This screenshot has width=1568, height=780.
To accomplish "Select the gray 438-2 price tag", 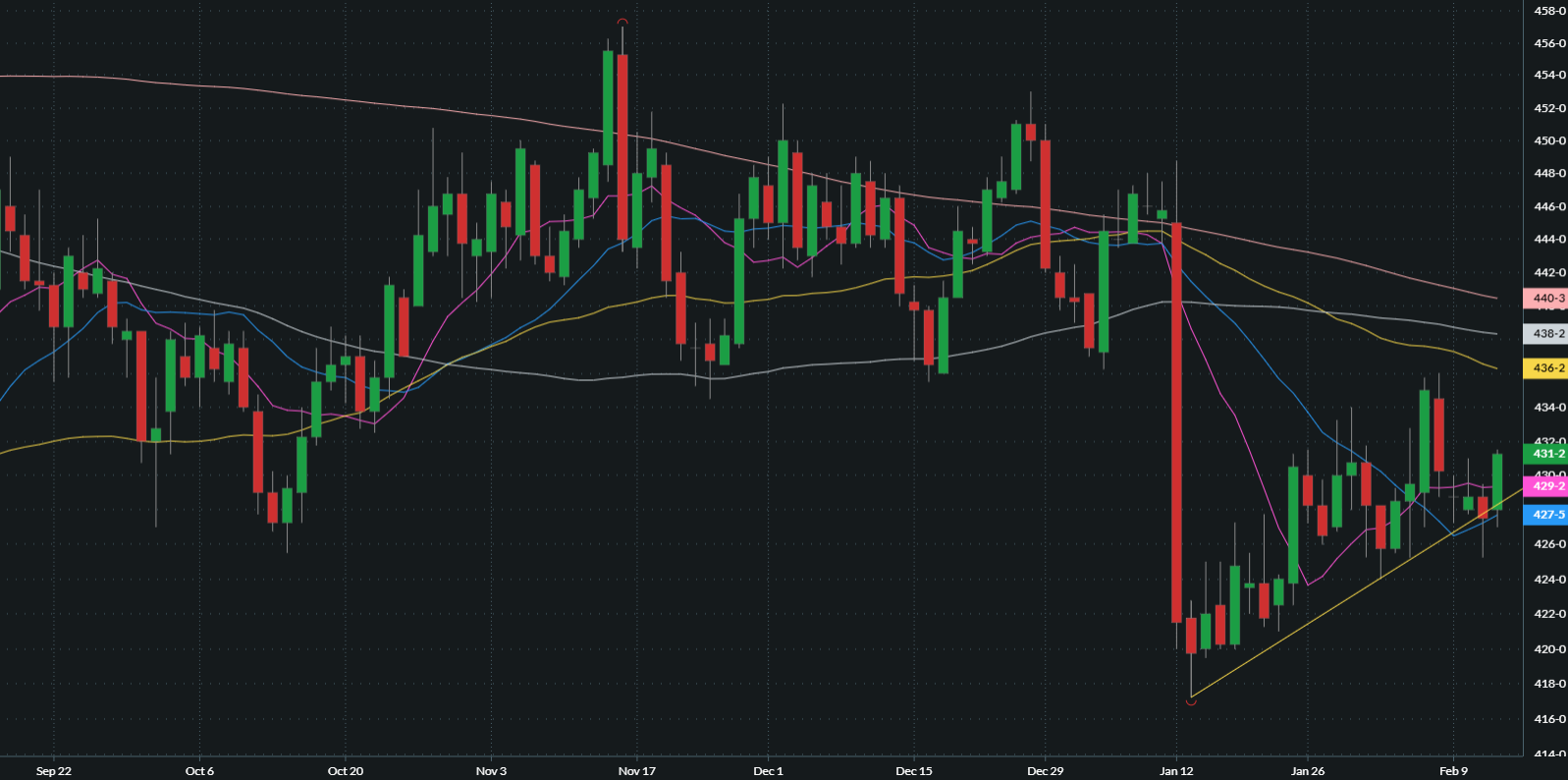I will [x=1545, y=334].
